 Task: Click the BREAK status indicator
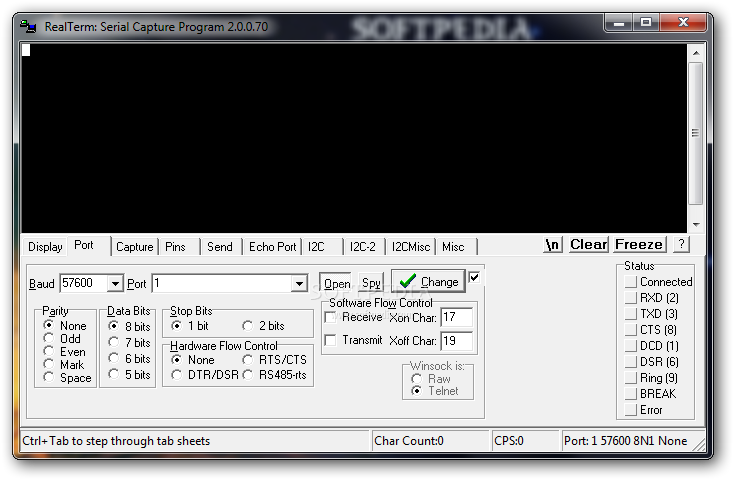pos(631,393)
